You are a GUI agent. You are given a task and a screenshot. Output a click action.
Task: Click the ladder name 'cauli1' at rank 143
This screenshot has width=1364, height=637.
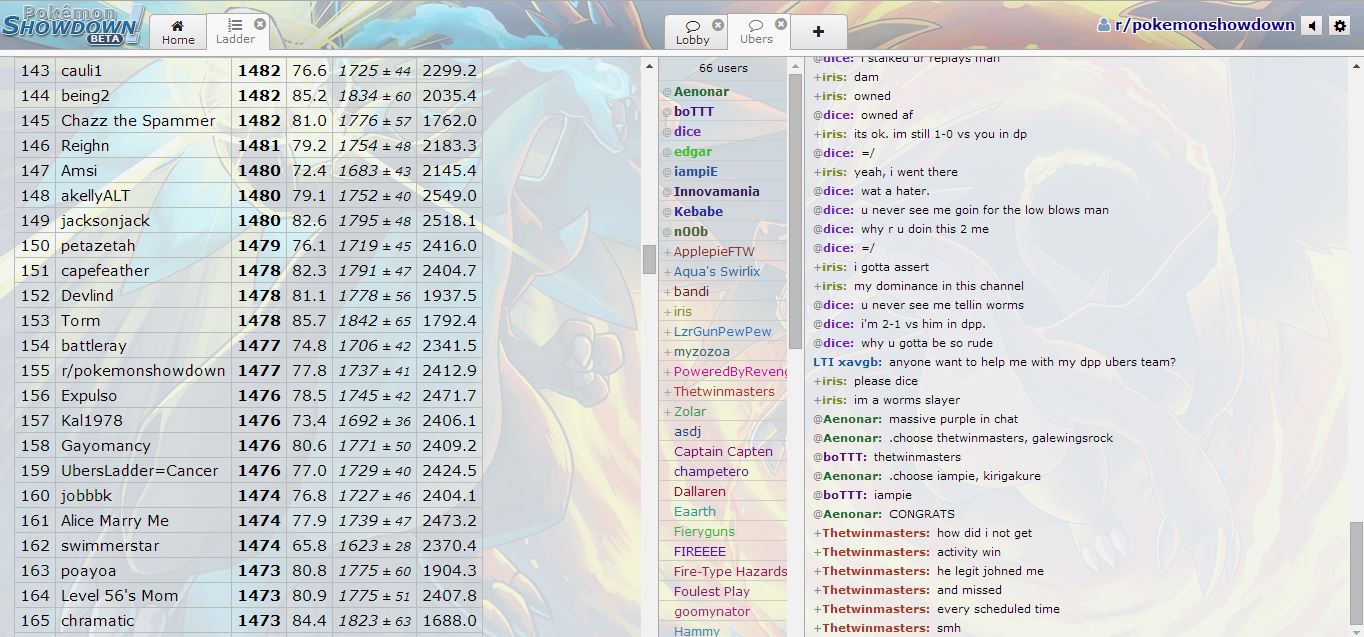click(82, 71)
